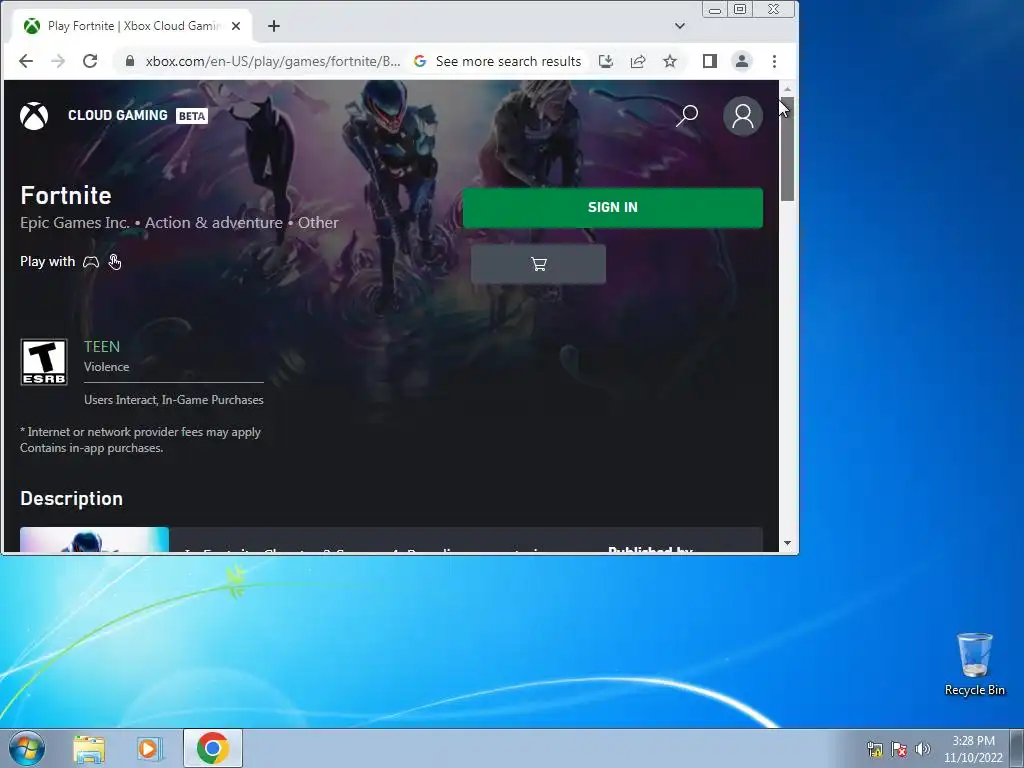Select the Recycle Bin desktop icon

point(974,664)
